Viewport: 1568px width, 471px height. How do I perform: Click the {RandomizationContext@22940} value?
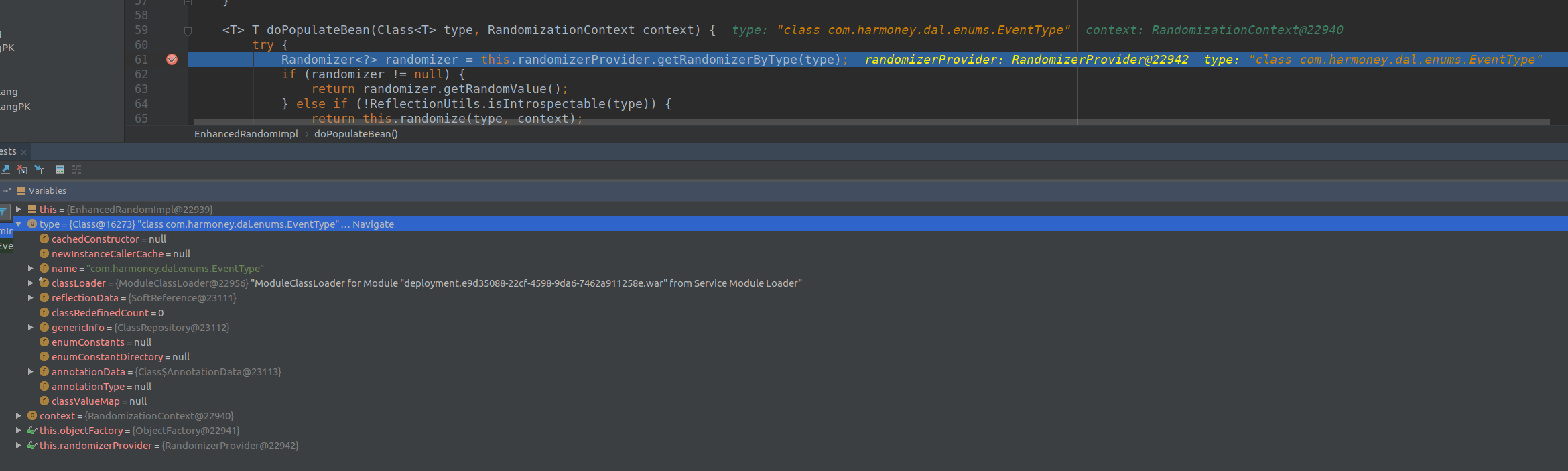(159, 416)
